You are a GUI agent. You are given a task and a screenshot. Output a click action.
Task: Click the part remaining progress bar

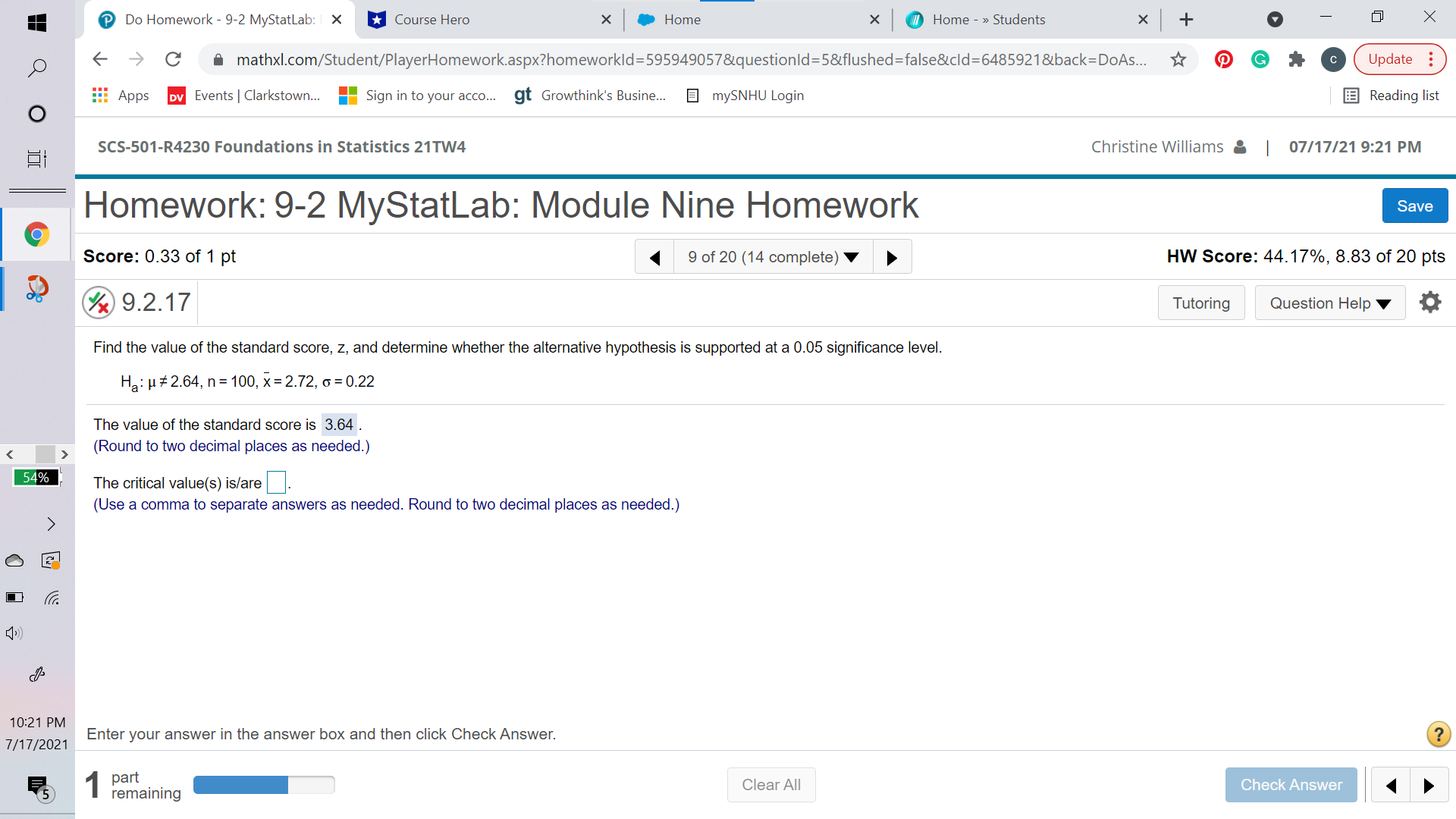pyautogui.click(x=264, y=785)
